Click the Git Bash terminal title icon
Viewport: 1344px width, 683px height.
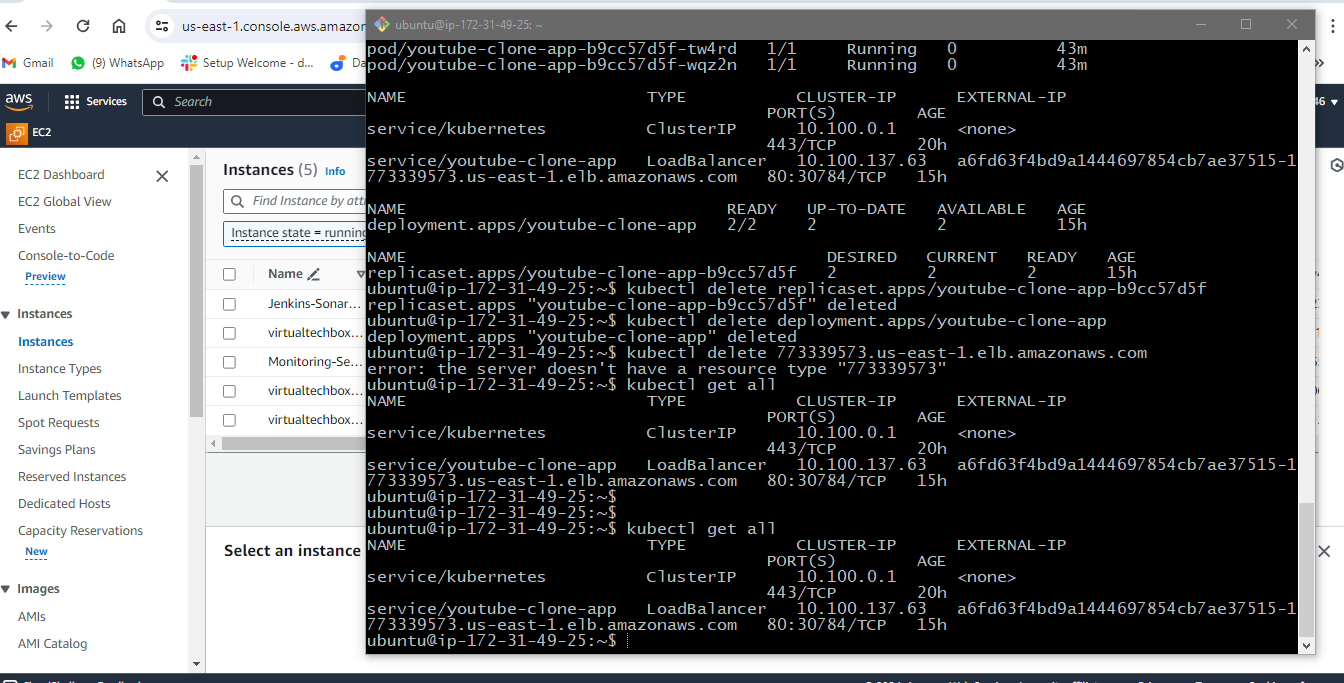(381, 24)
